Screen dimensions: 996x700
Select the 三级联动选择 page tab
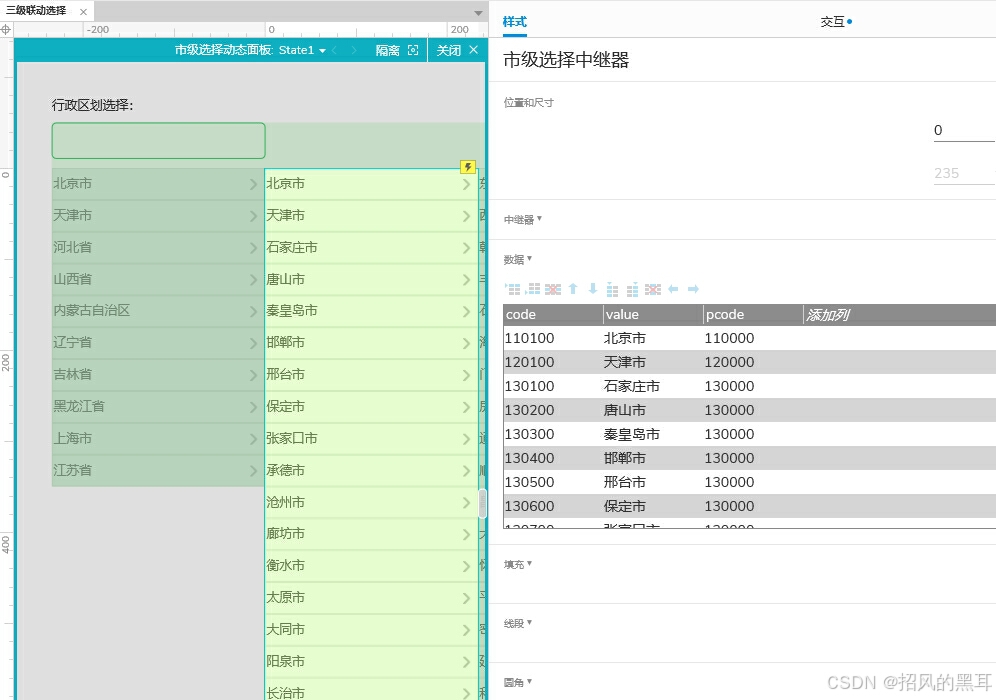[x=36, y=11]
